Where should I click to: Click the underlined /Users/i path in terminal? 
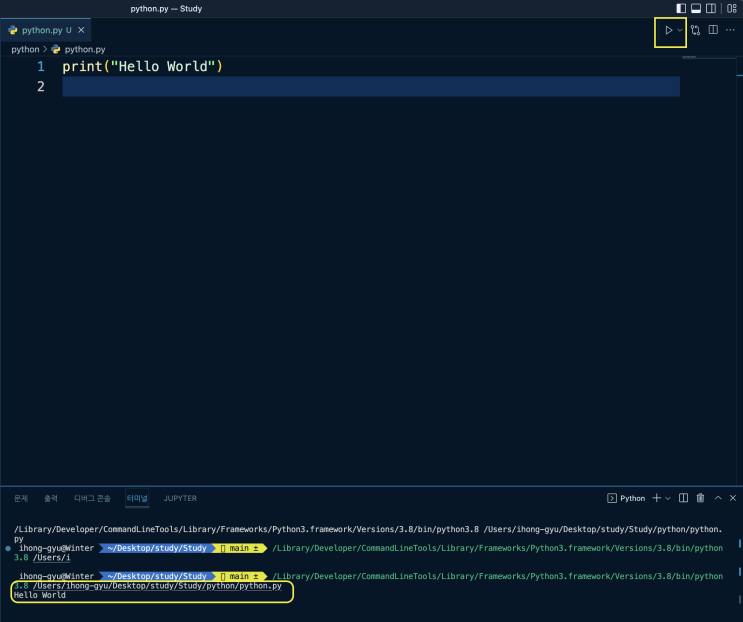(x=51, y=558)
